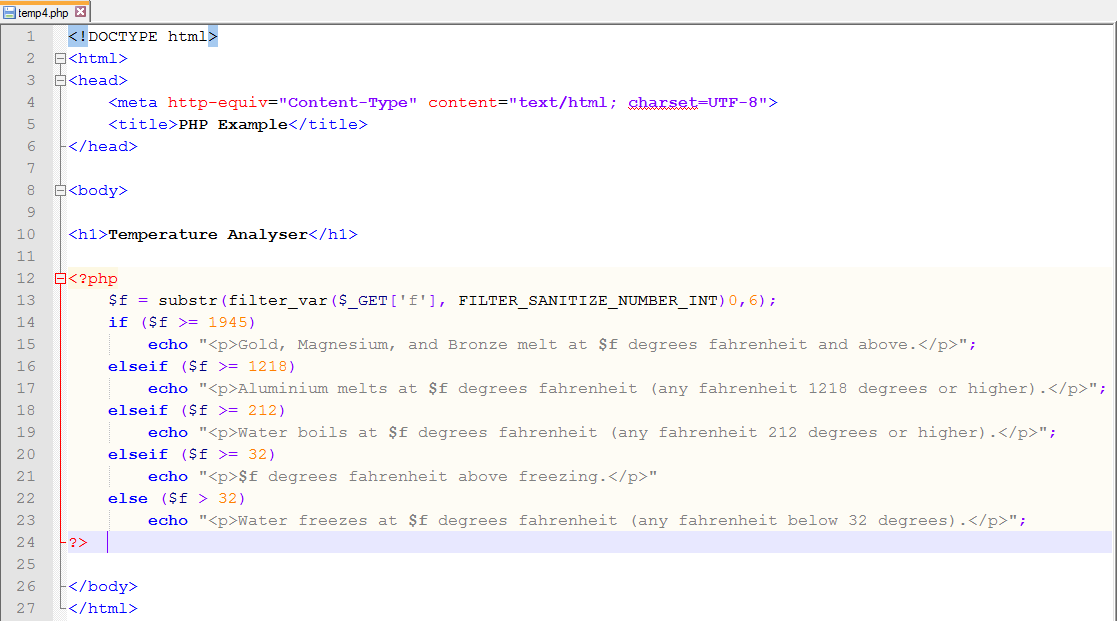
Task: Click line number 1 in the margin
Action: pos(31,36)
